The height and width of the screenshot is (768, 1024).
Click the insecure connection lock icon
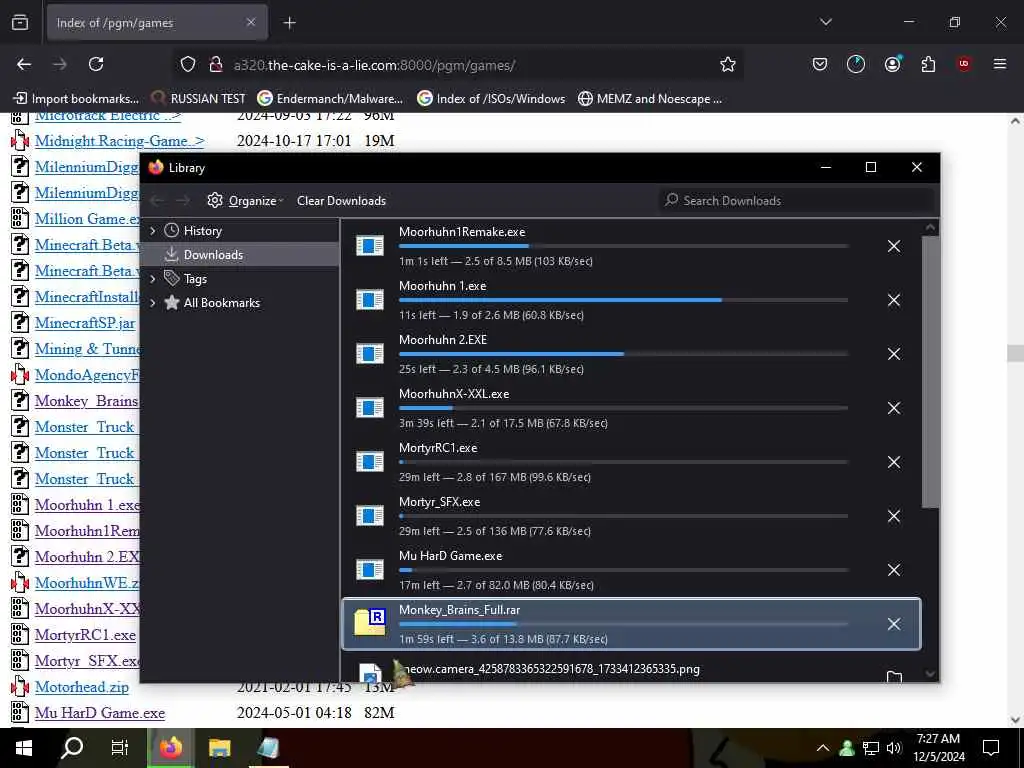click(x=216, y=64)
